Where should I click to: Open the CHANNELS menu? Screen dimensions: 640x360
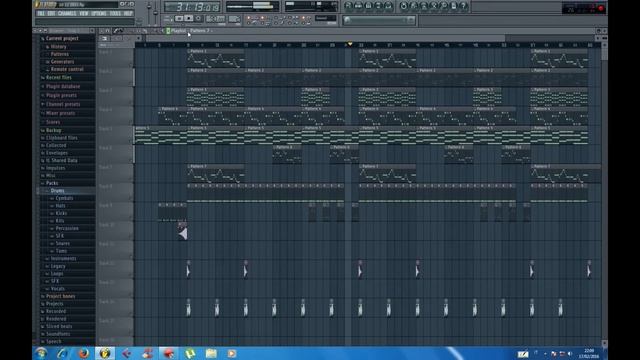(67, 13)
